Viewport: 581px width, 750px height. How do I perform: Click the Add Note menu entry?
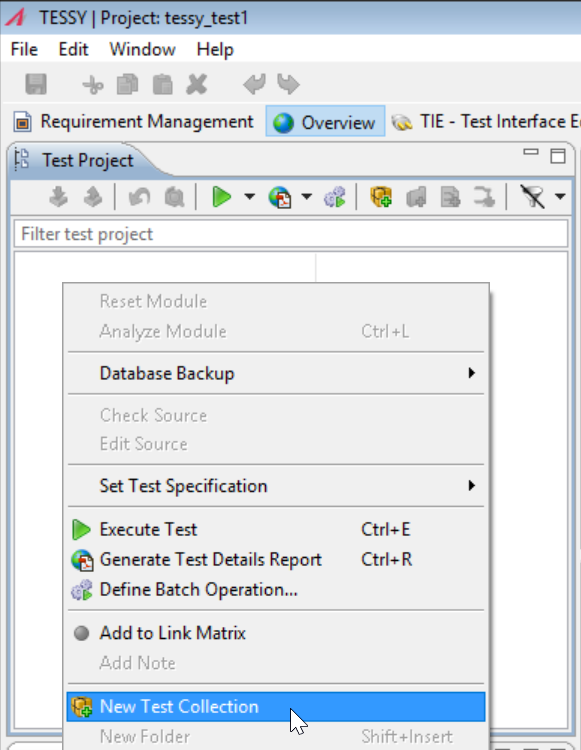276,663
